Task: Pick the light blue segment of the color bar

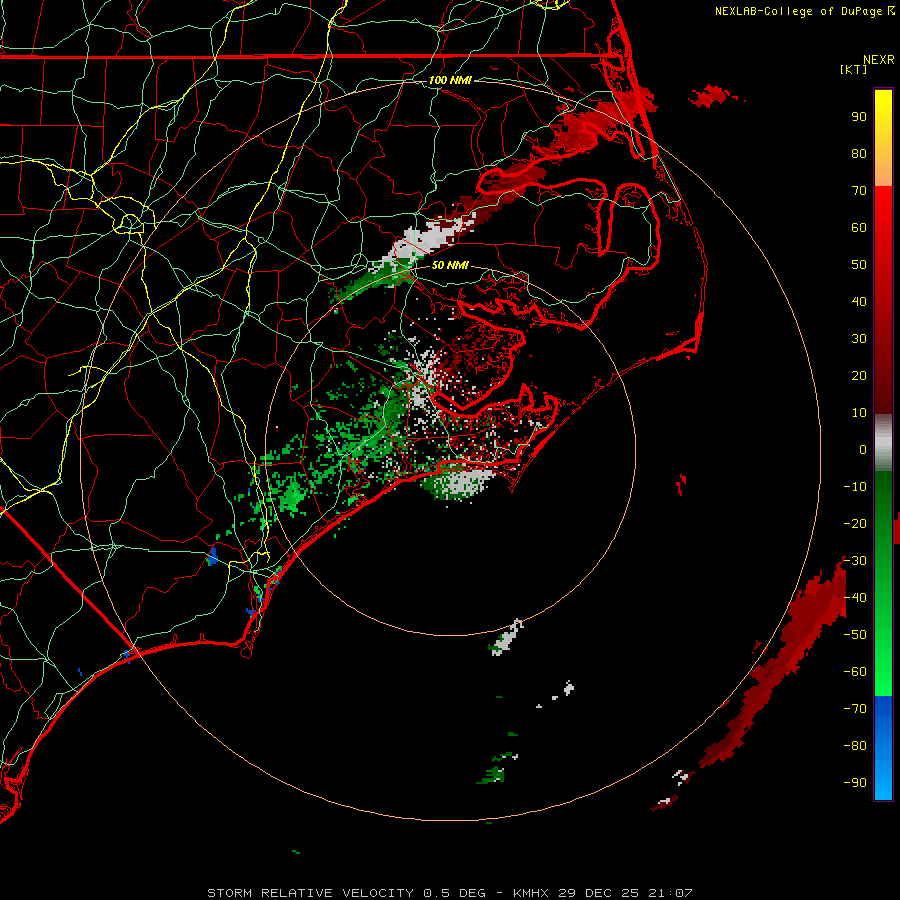Action: pos(883,778)
